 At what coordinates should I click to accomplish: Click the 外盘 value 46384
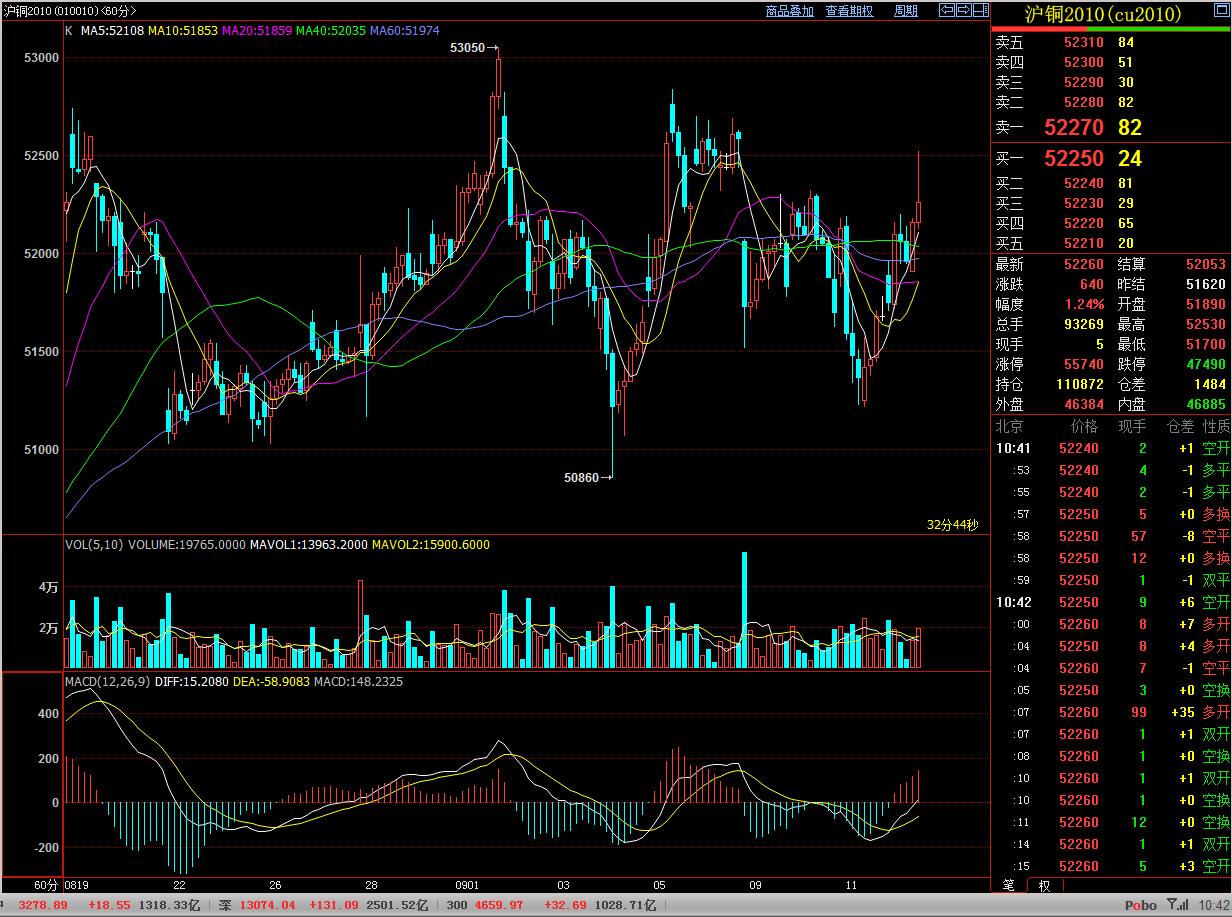(1084, 404)
